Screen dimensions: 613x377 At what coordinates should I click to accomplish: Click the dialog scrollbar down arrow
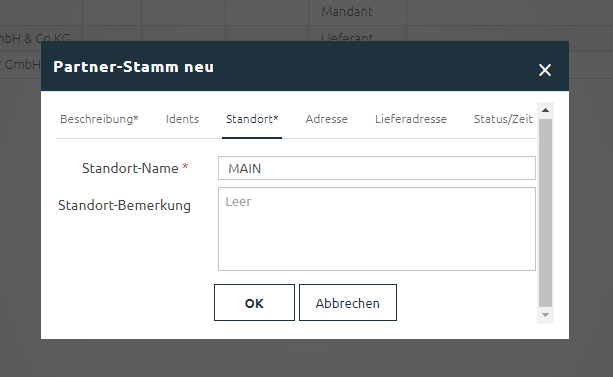(545, 315)
